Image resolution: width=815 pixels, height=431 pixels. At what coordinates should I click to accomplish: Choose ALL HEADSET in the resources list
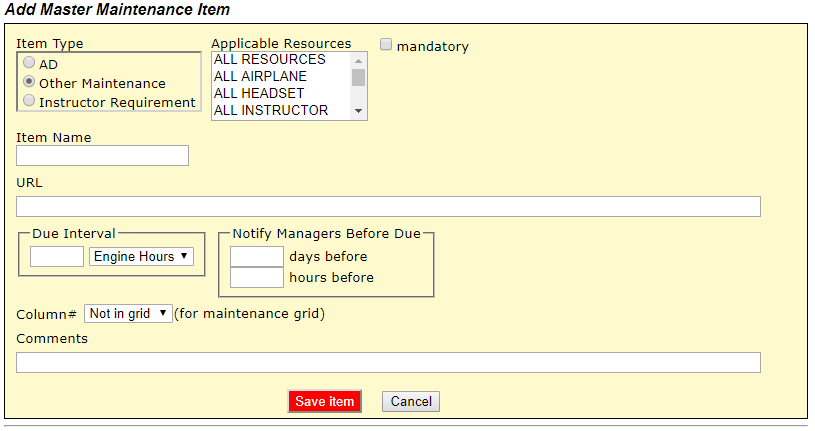281,94
